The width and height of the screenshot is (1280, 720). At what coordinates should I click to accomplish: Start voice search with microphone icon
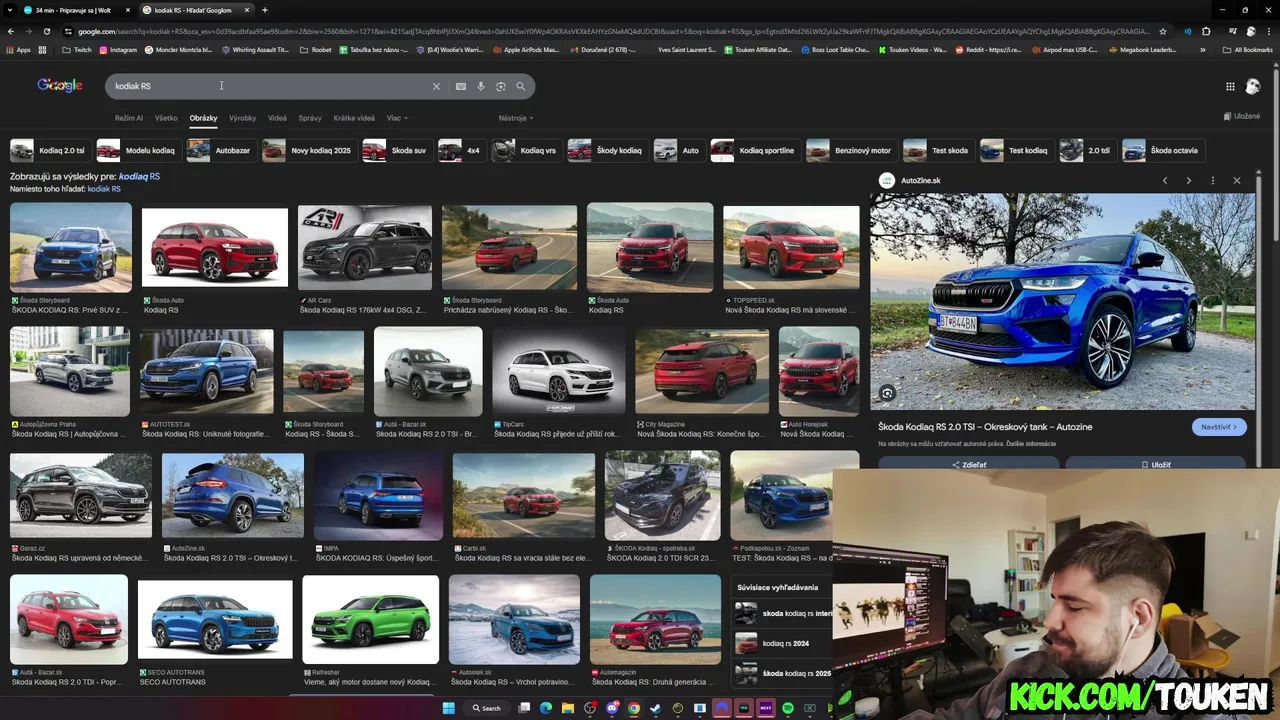(481, 87)
